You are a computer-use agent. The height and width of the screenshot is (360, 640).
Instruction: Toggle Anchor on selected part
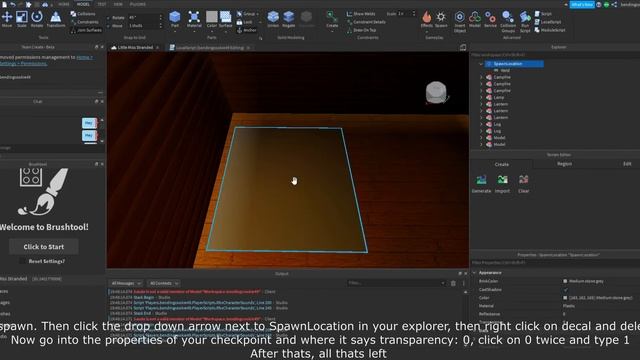click(247, 30)
